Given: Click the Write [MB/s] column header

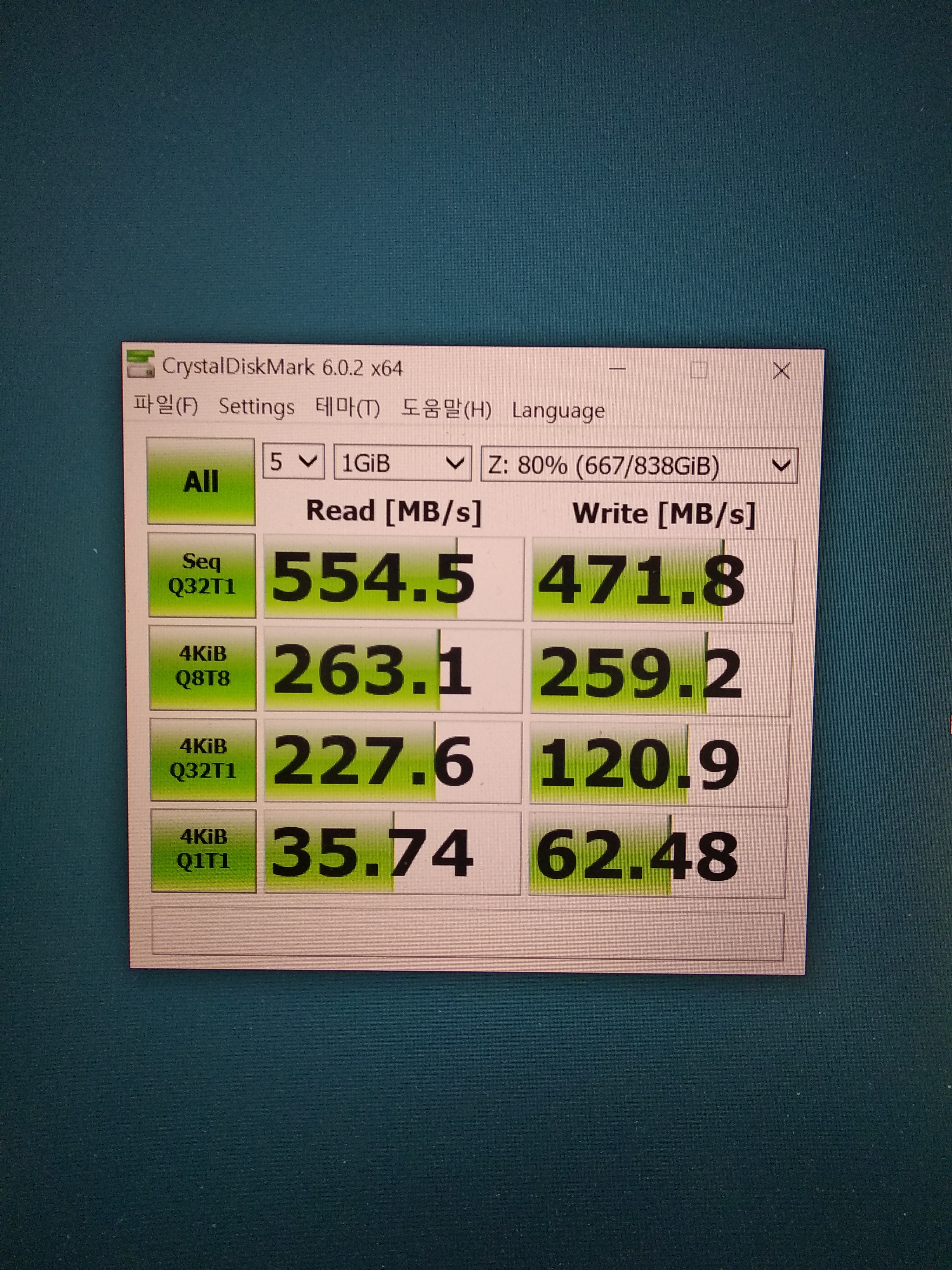Looking at the screenshot, I should tap(664, 514).
